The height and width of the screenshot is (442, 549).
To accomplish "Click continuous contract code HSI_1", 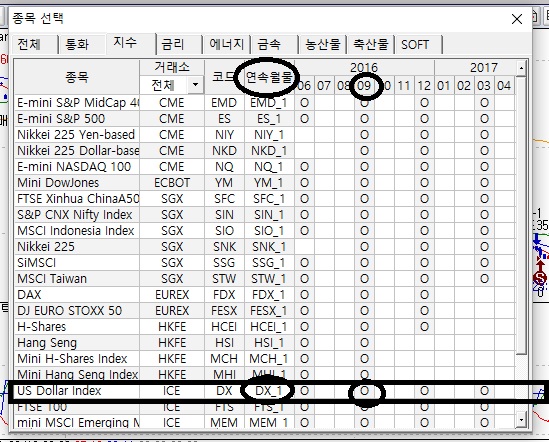I will 269,343.
